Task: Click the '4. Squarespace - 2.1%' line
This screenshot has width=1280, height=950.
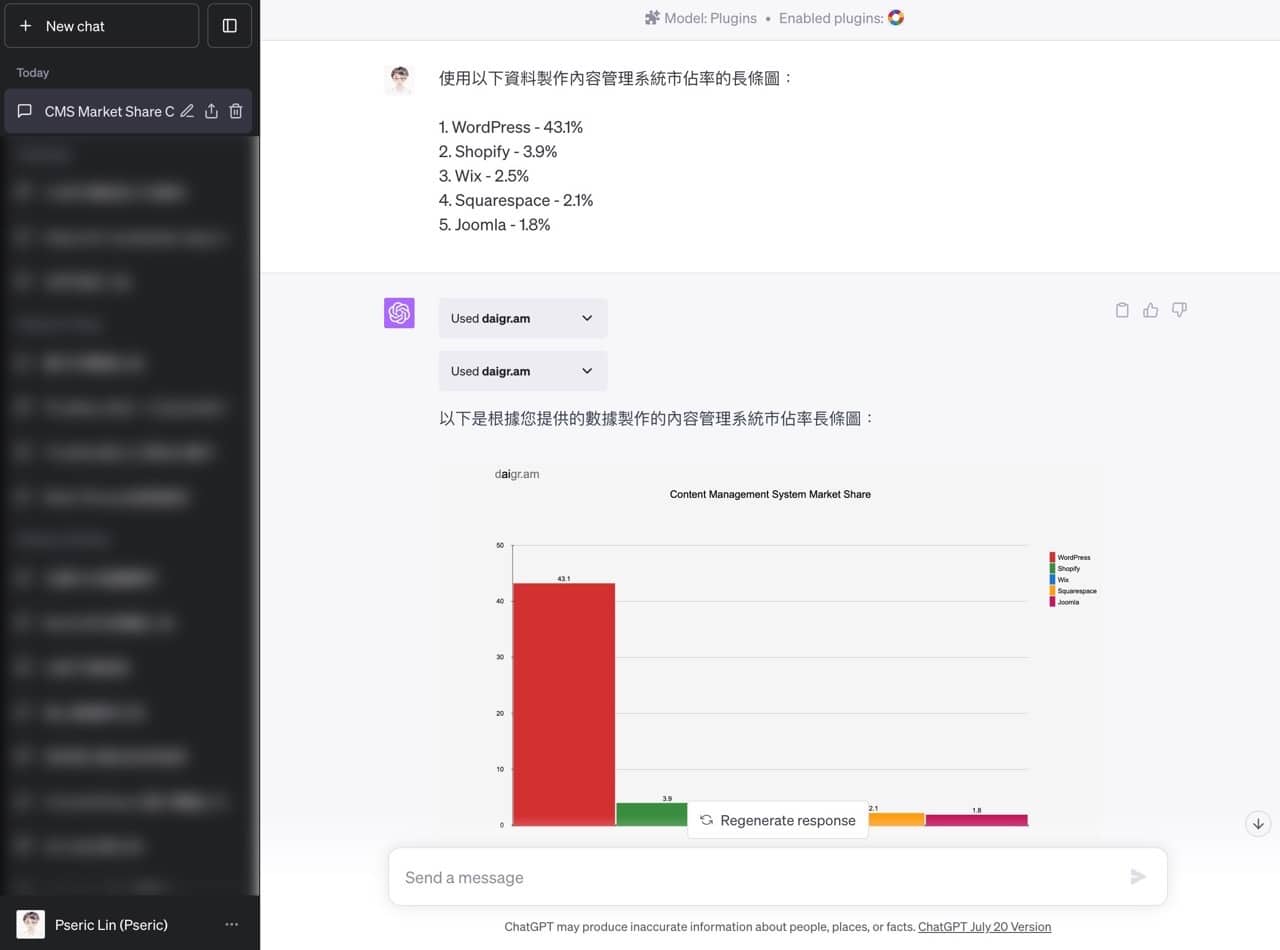Action: (x=516, y=200)
